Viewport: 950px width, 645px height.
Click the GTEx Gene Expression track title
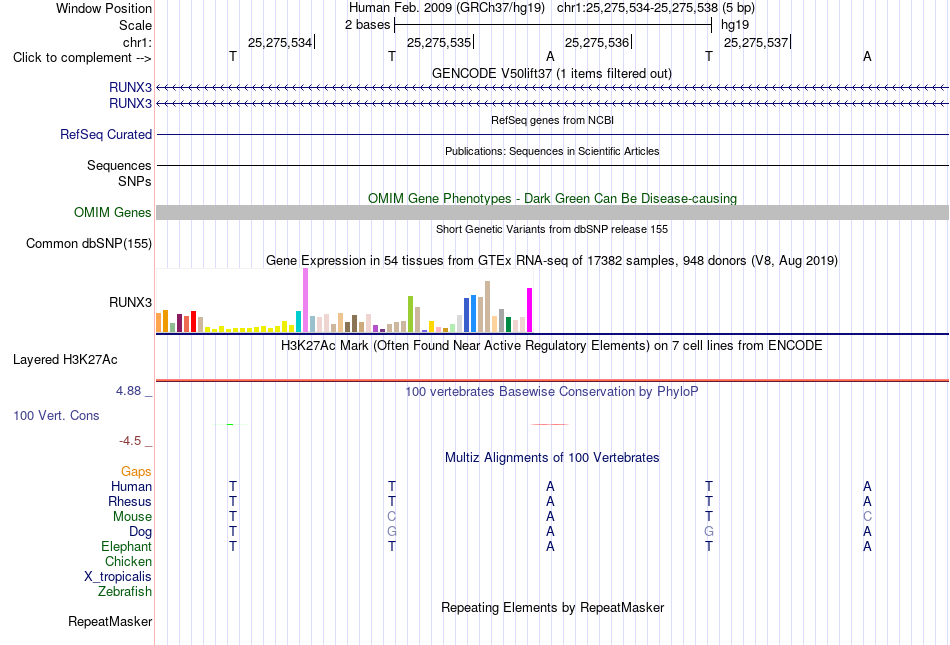(552, 260)
